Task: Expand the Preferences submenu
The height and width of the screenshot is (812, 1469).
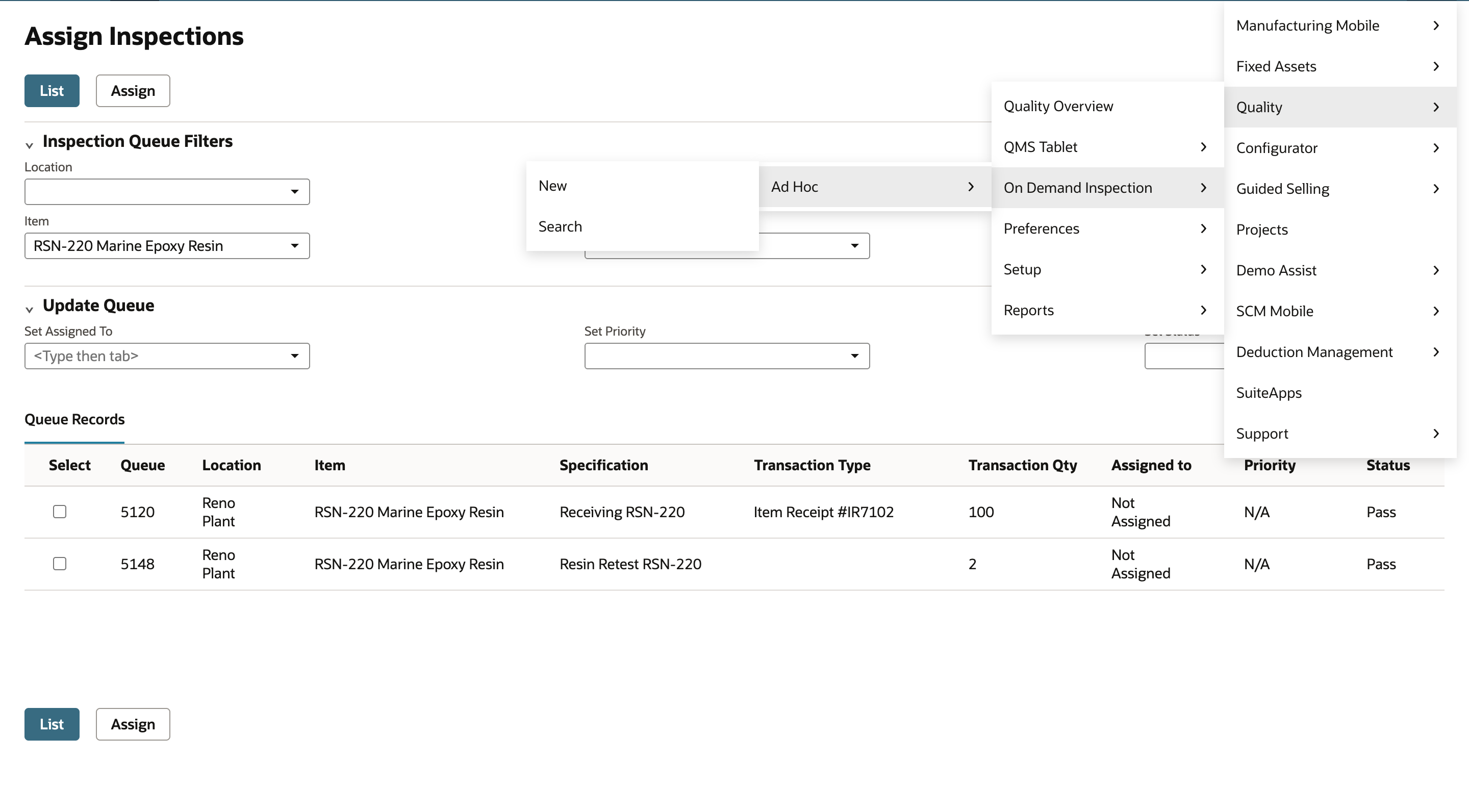Action: [1107, 229]
